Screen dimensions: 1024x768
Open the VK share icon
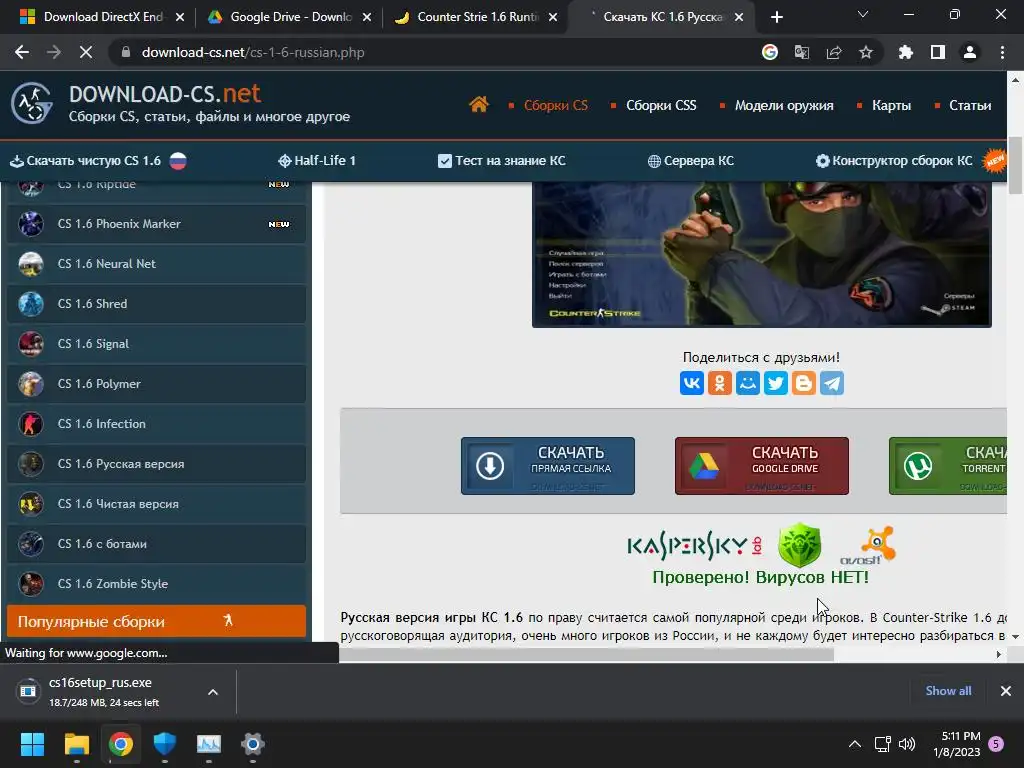[x=692, y=383]
